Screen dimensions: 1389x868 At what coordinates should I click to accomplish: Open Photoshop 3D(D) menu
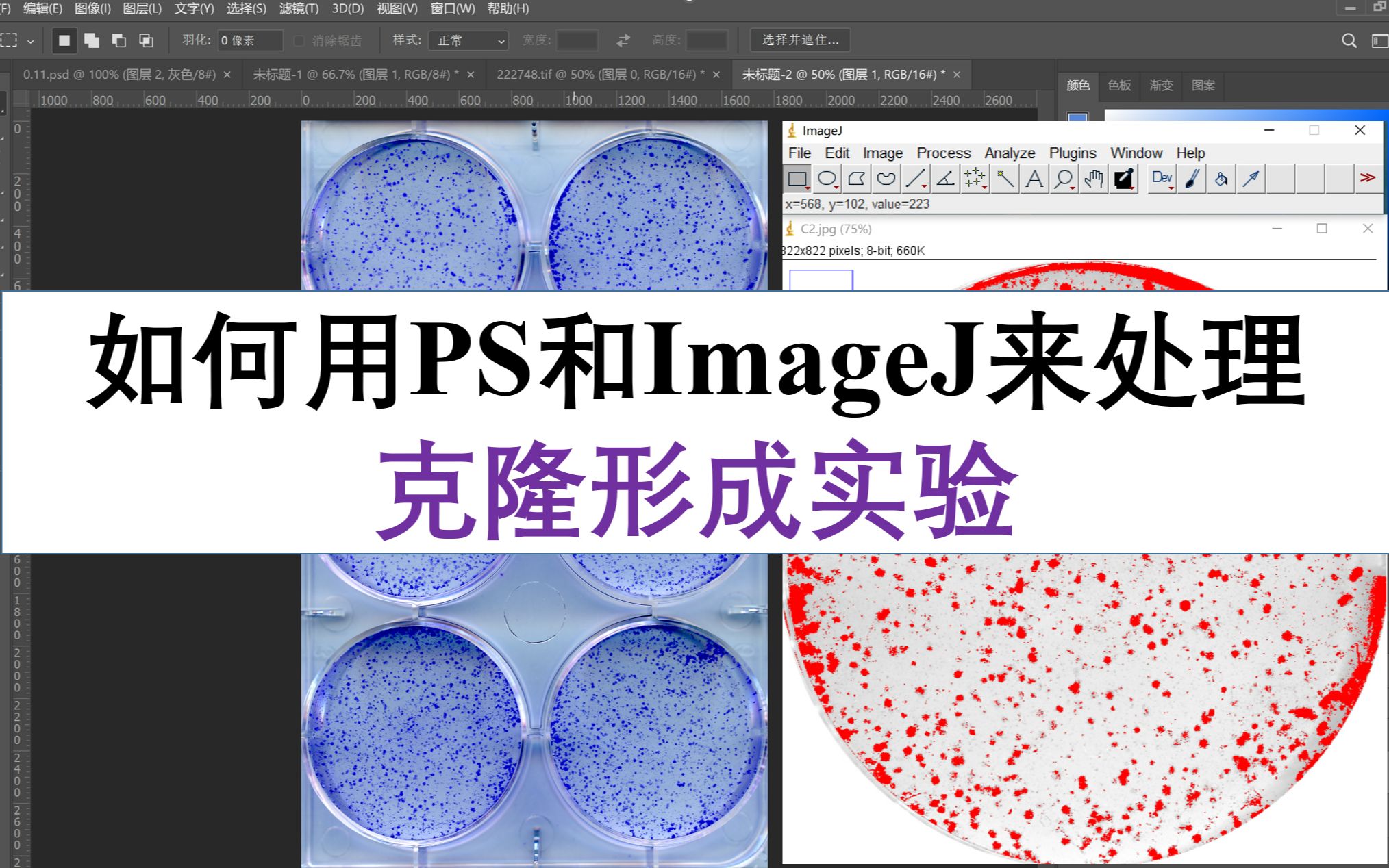pyautogui.click(x=348, y=9)
